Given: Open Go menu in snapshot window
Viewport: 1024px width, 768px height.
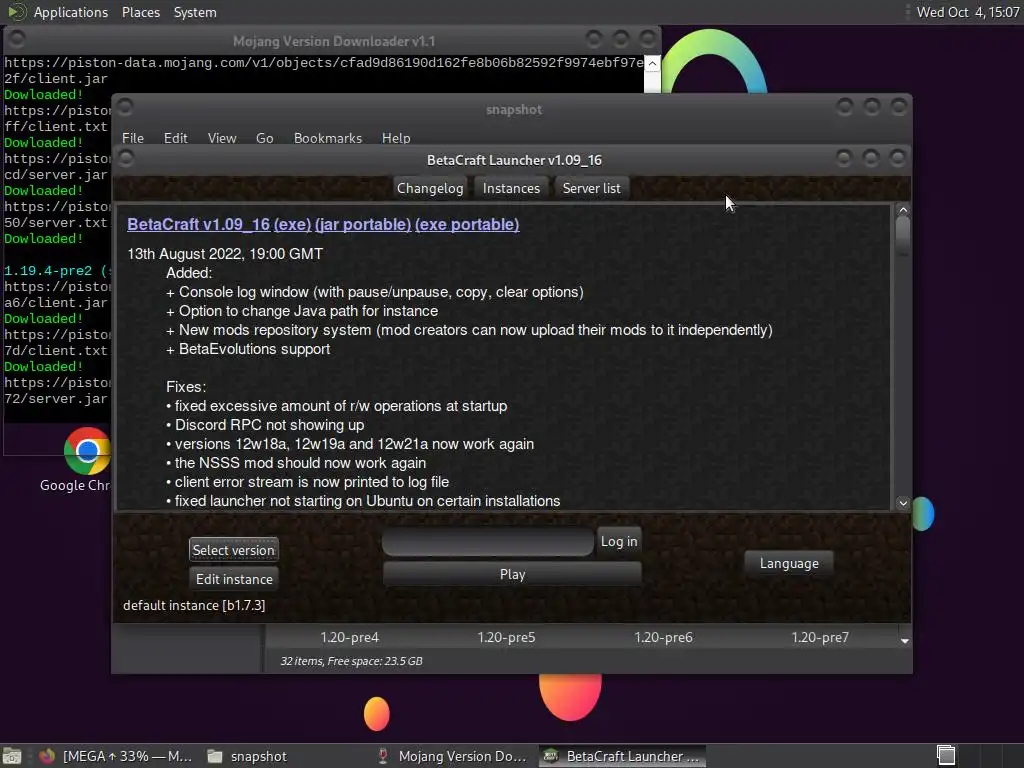Looking at the screenshot, I should [264, 138].
